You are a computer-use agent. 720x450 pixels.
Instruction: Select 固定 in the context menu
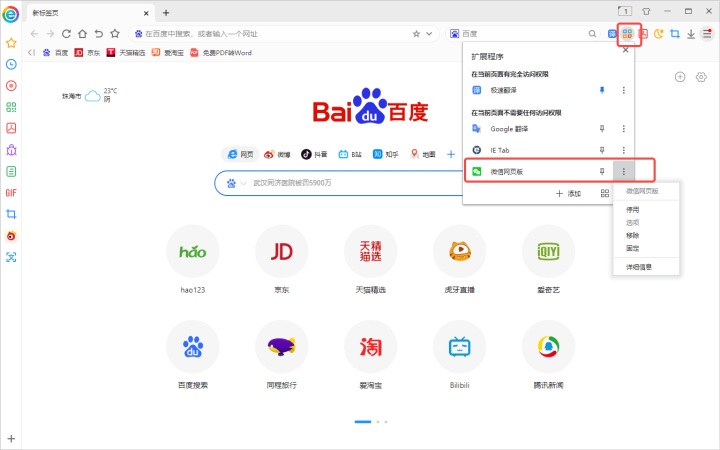[632, 248]
